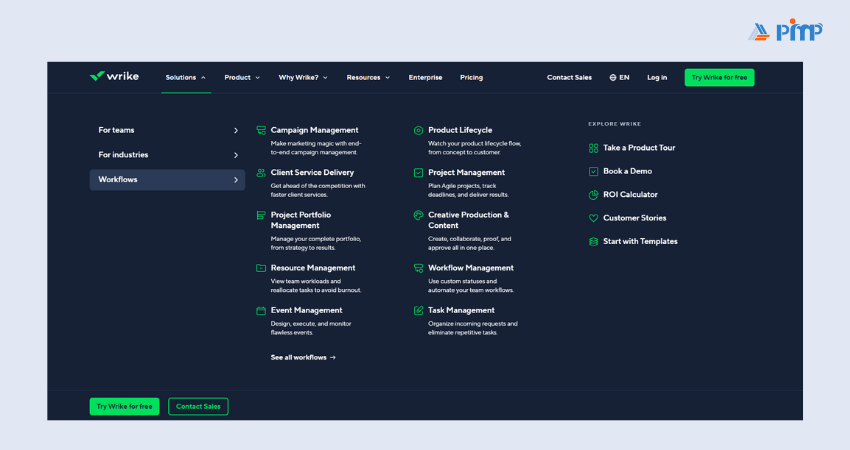The image size is (850, 450).
Task: Click Book a Demo link
Action: click(x=627, y=171)
